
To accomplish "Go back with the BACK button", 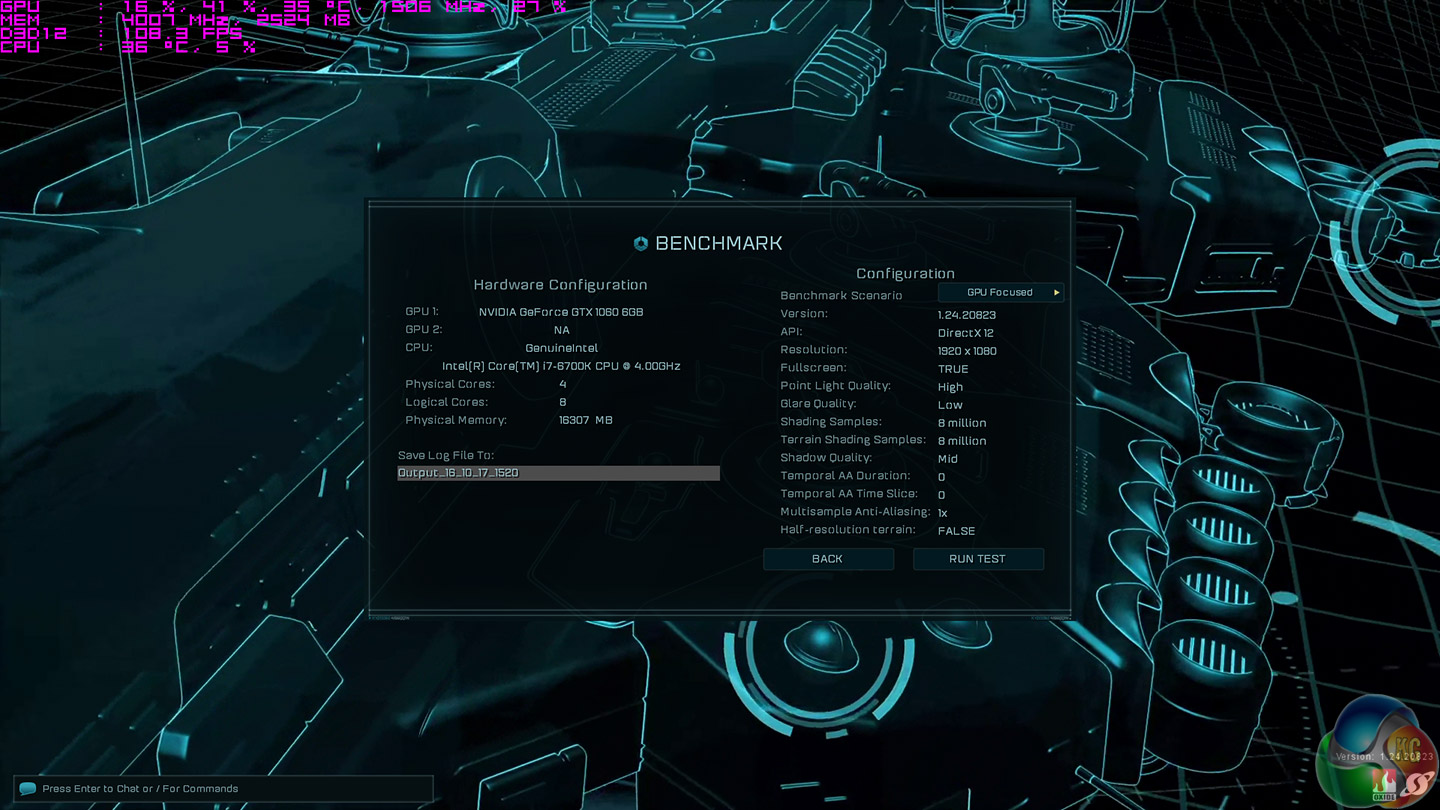I will pos(828,559).
